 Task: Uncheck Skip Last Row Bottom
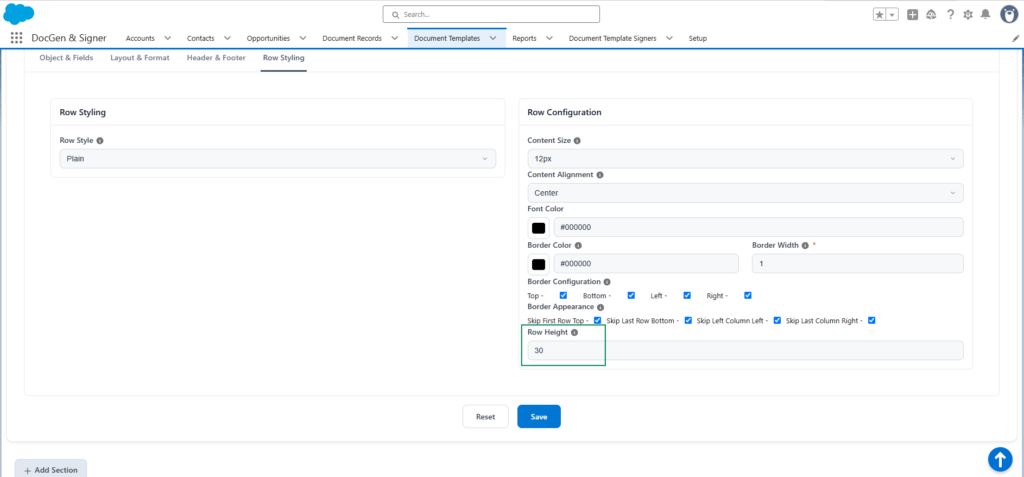click(688, 321)
